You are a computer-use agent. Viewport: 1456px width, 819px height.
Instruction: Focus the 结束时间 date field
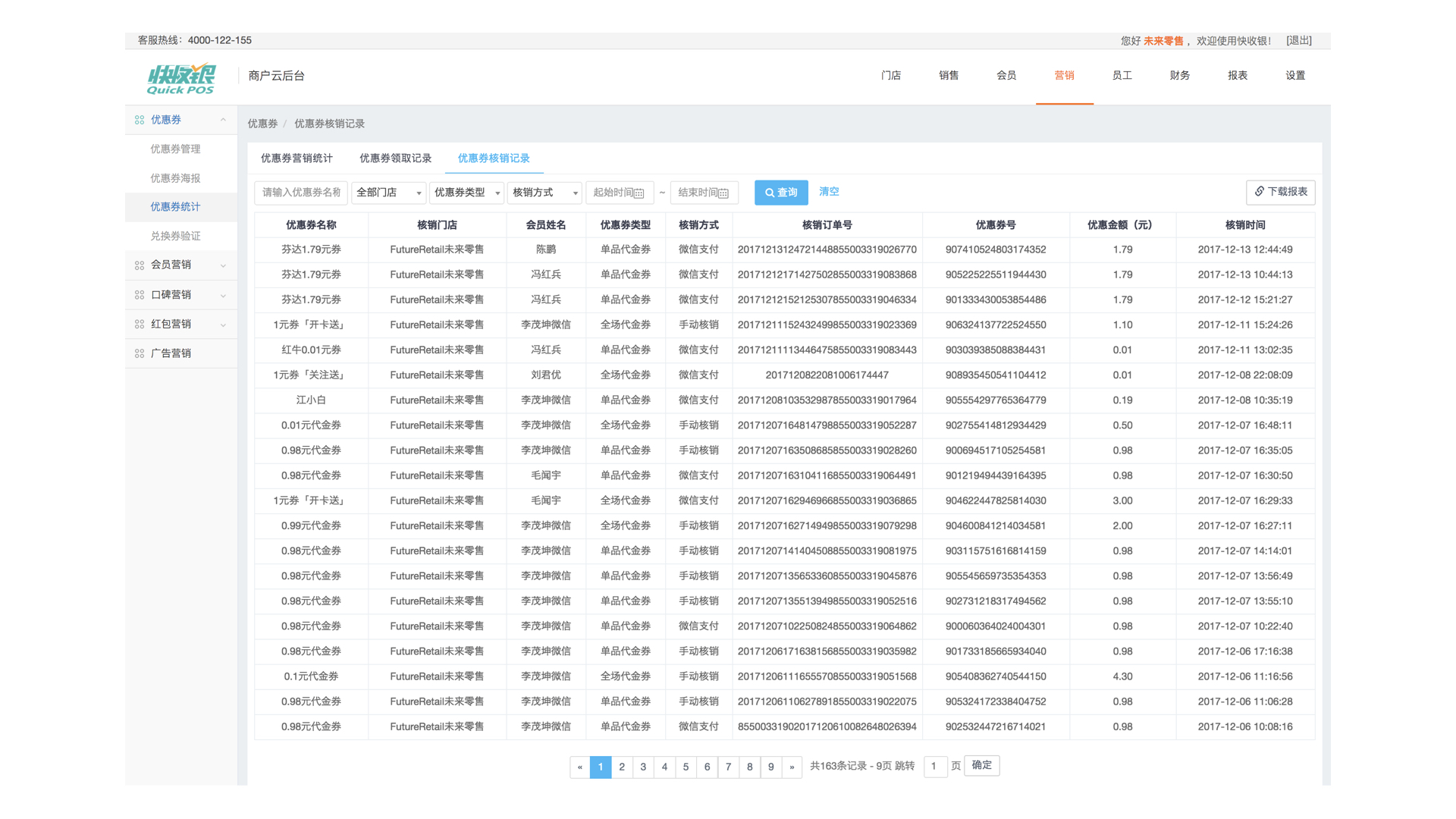click(x=704, y=193)
